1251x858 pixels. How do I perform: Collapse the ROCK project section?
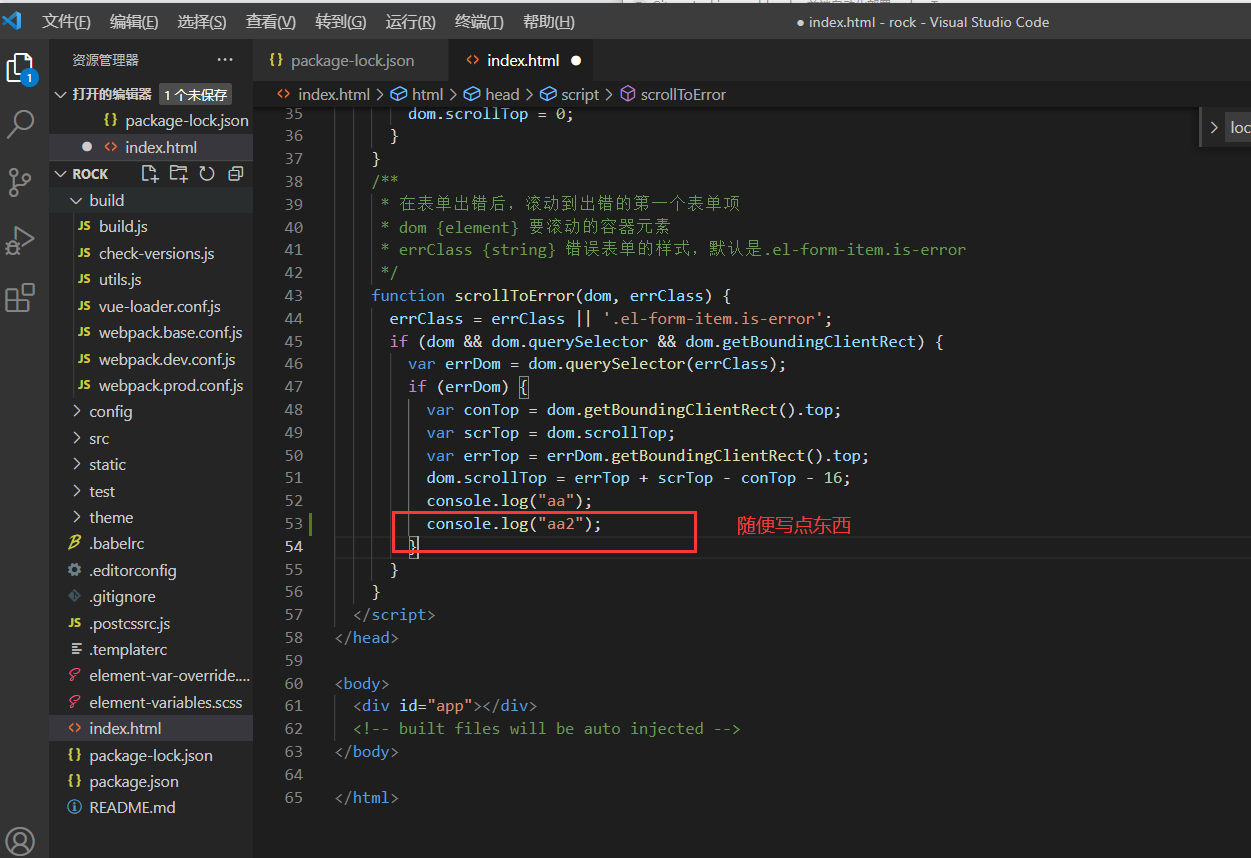(61, 174)
